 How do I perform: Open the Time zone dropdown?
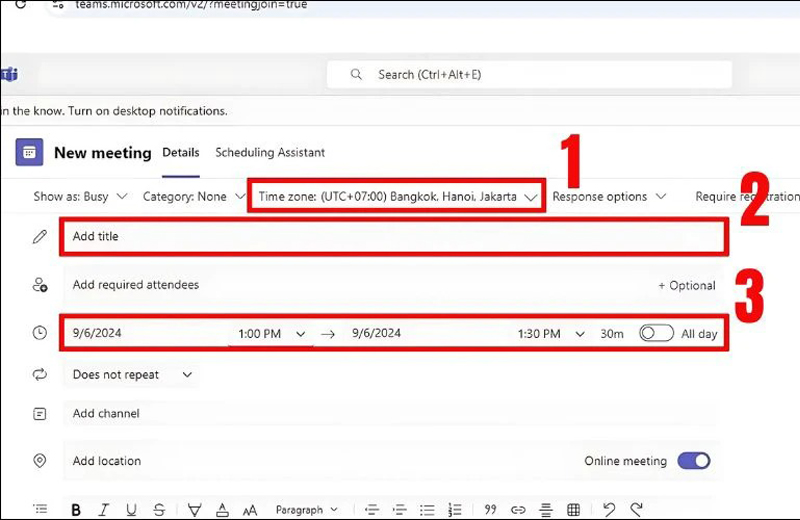click(x=397, y=197)
